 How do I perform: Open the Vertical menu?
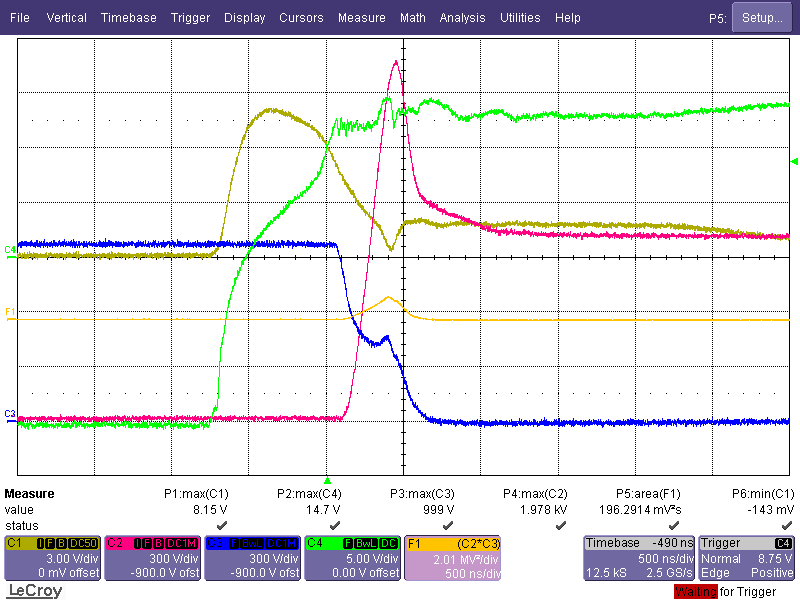[x=66, y=18]
